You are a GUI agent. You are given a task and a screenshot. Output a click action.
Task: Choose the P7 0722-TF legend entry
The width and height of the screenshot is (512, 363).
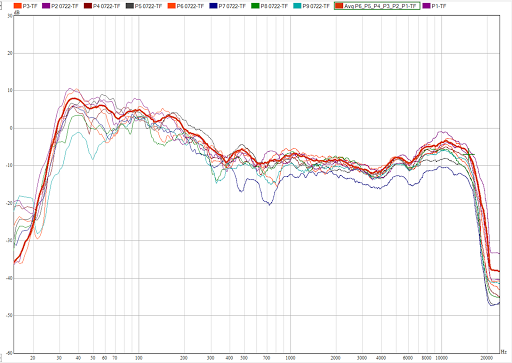coord(228,6)
